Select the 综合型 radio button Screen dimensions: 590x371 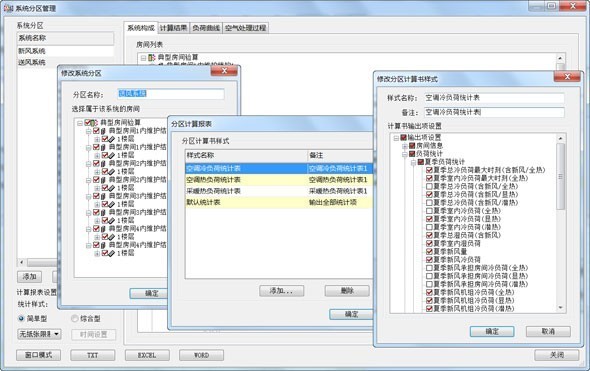75,318
